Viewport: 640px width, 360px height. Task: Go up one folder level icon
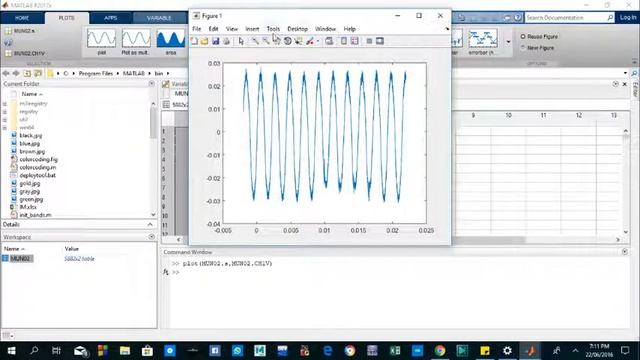pyautogui.click(x=27, y=73)
